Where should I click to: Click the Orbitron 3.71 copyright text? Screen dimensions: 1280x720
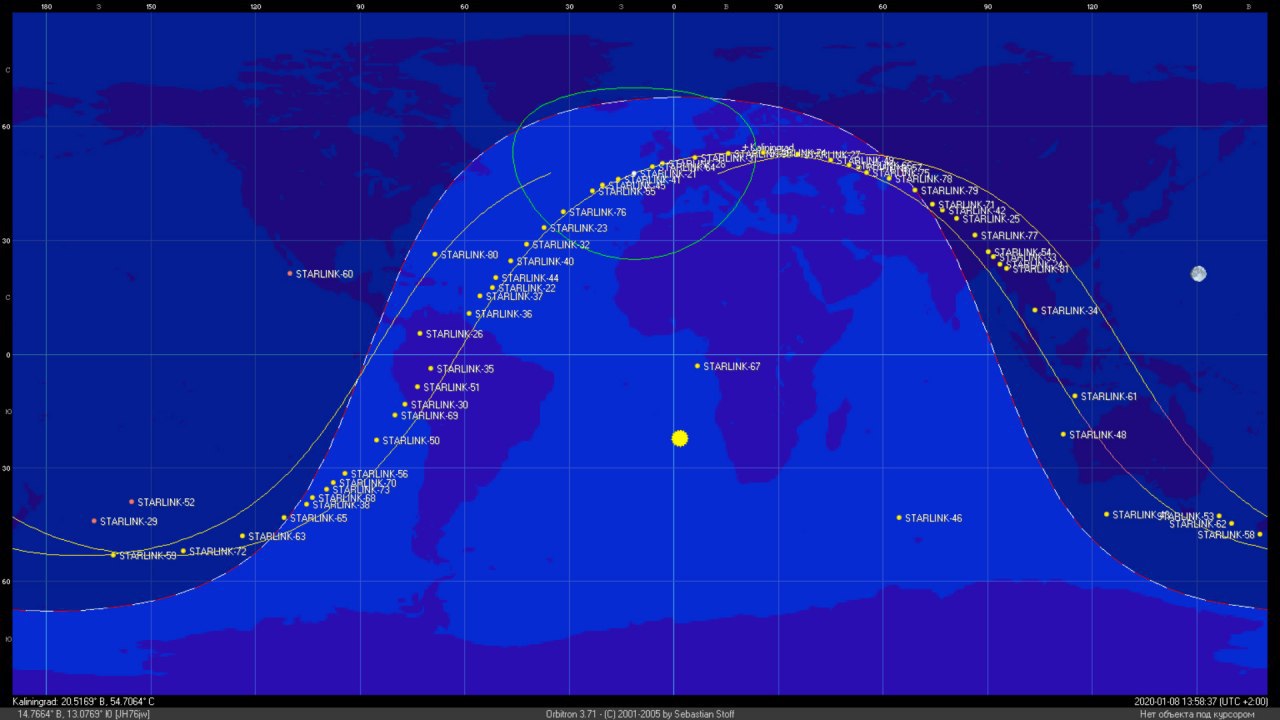click(x=640, y=714)
